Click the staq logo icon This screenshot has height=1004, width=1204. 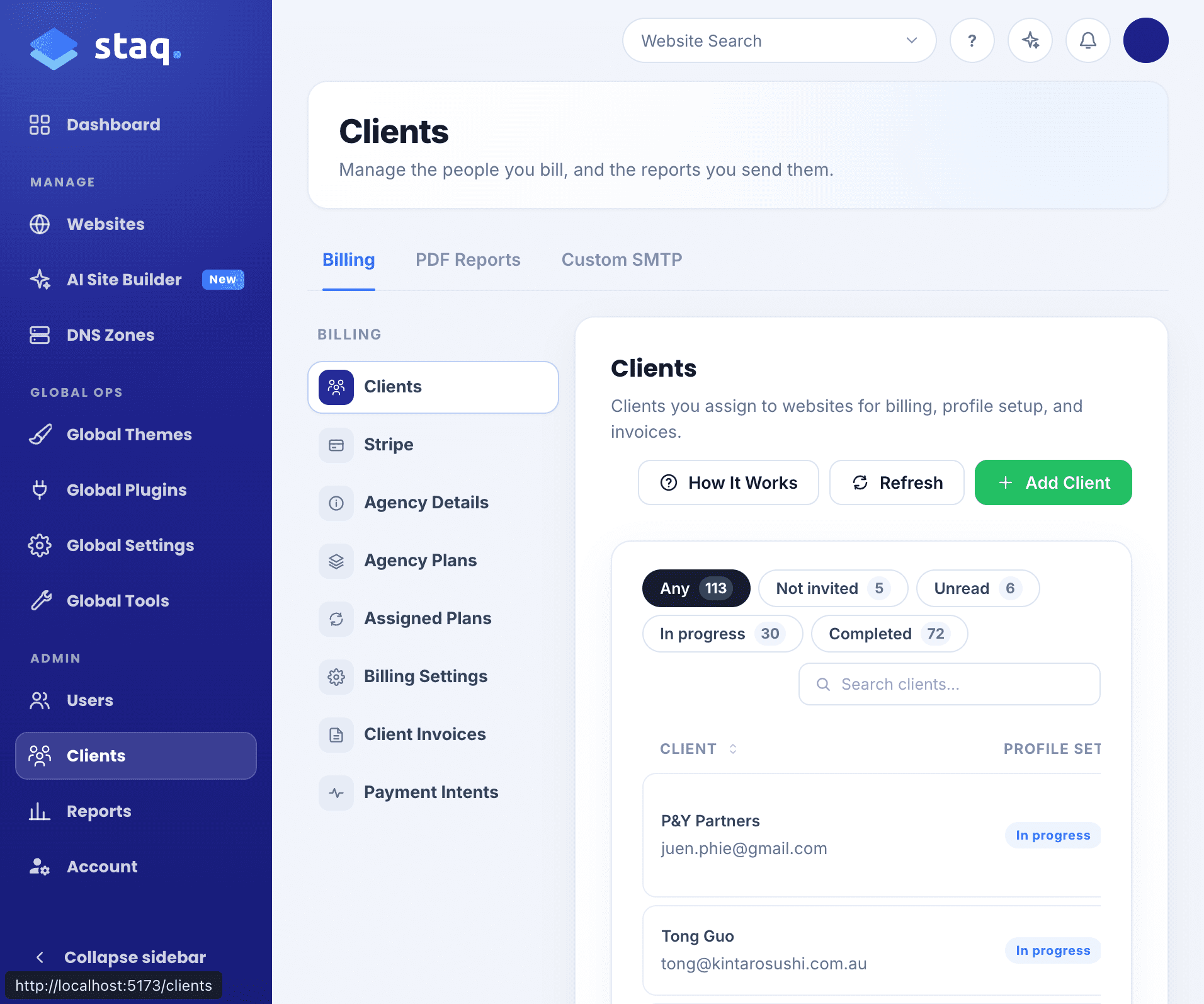tap(54, 48)
